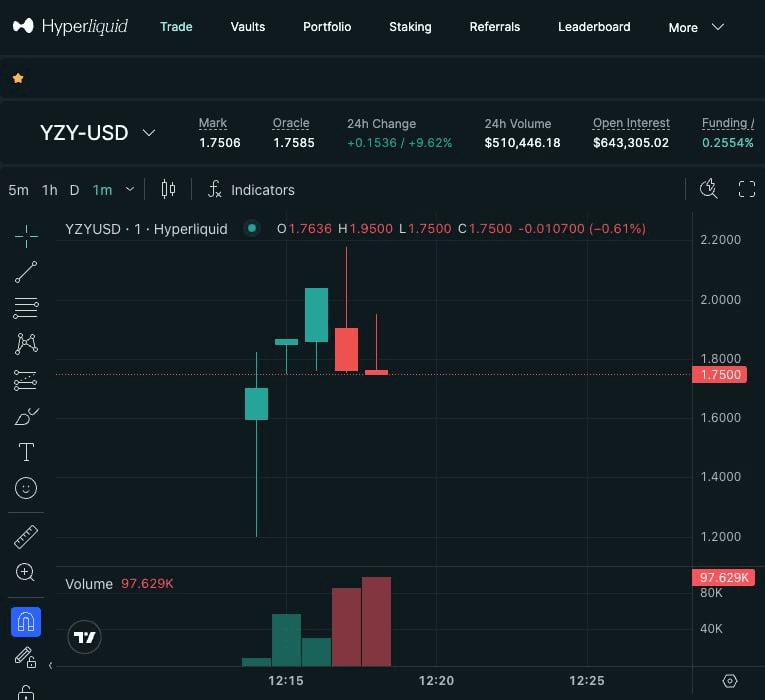This screenshot has height=700, width=765.
Task: Select the crosshair cursor tool
Action: coord(26,237)
